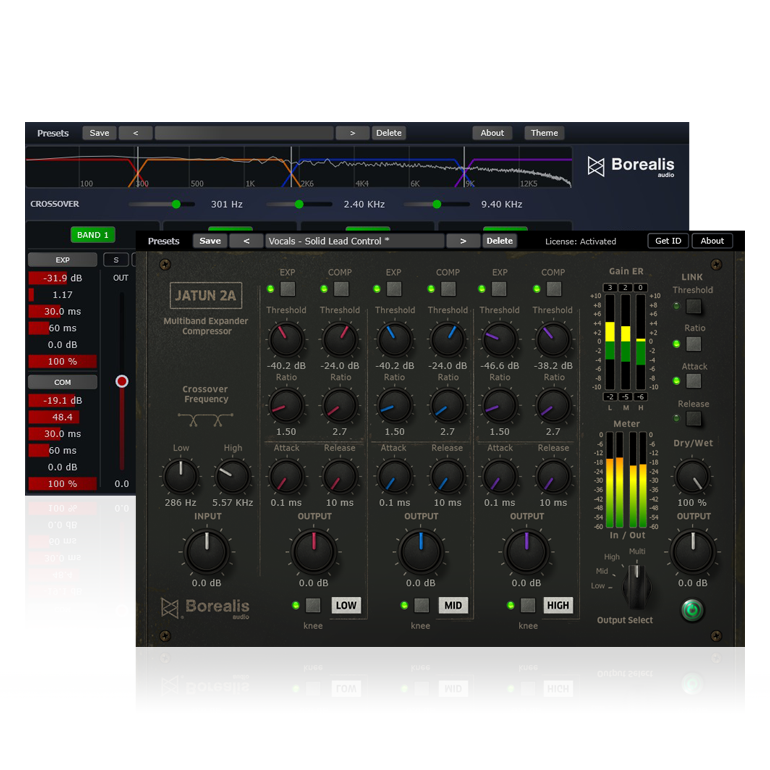This screenshot has height=770, width=770.
Task: Toggle the knee switch beside MID
Action: [421, 605]
